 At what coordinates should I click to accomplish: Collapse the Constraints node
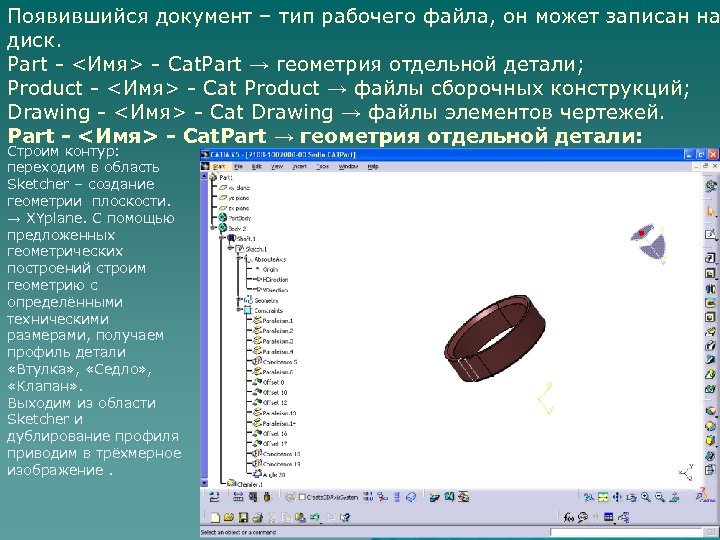(x=239, y=310)
